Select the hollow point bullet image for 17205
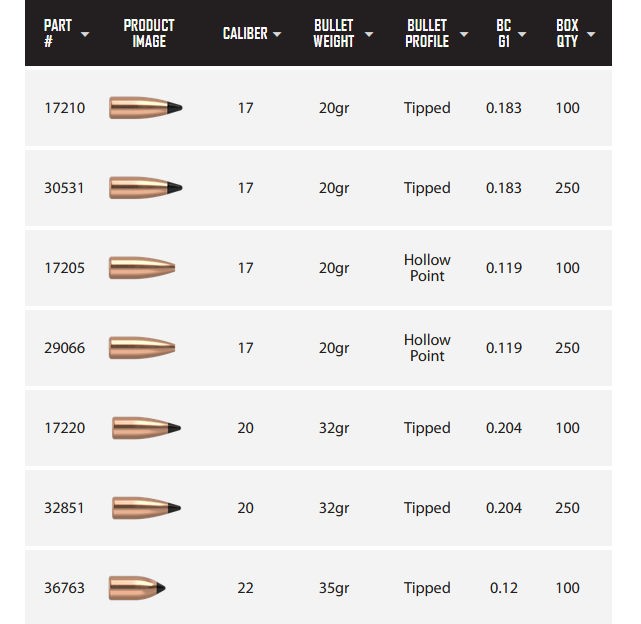The image size is (641, 624). tap(142, 268)
